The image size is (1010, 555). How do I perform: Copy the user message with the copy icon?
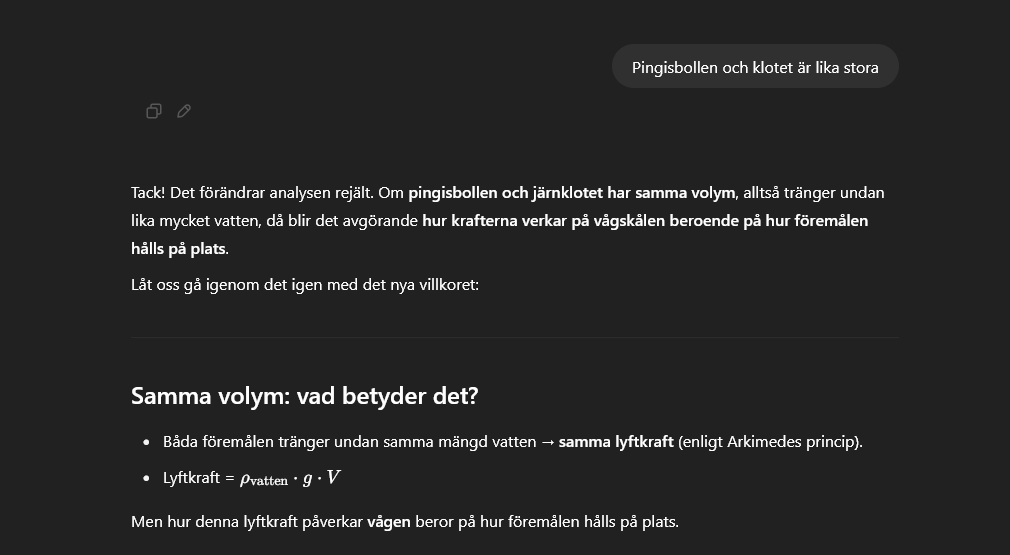[154, 111]
